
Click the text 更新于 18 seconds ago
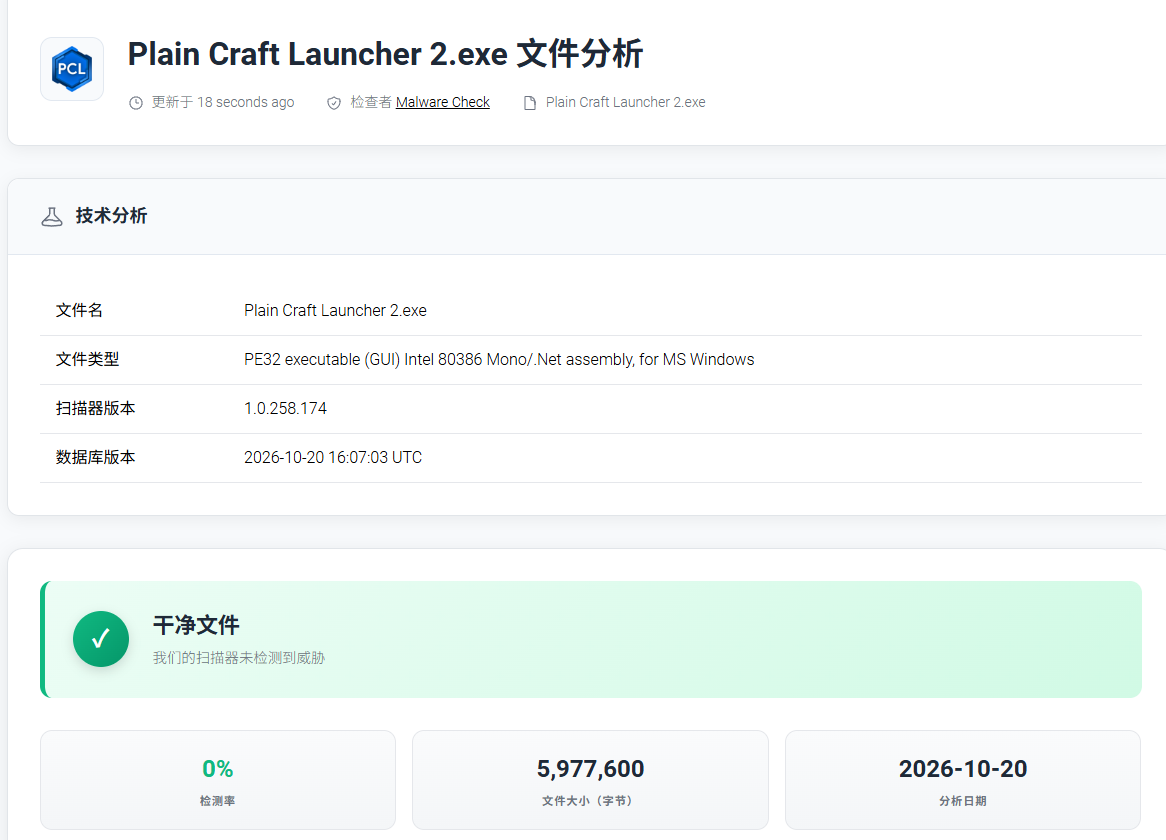tap(223, 102)
